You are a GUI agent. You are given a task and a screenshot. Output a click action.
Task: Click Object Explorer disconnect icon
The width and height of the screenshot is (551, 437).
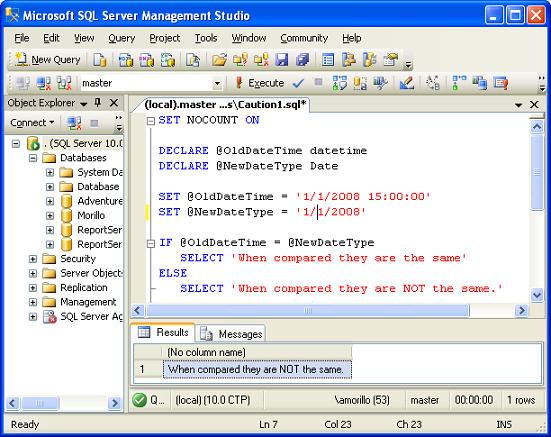[74, 123]
